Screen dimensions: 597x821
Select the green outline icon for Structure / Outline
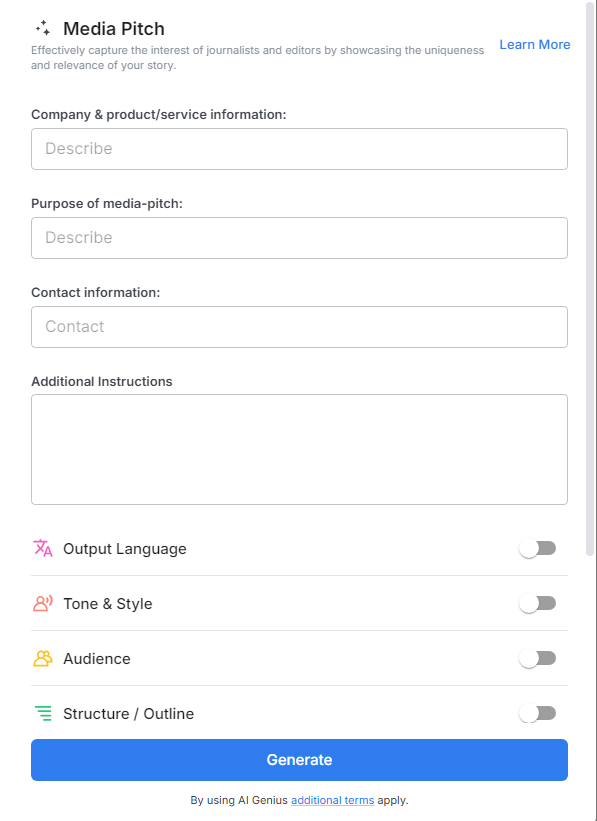point(41,713)
